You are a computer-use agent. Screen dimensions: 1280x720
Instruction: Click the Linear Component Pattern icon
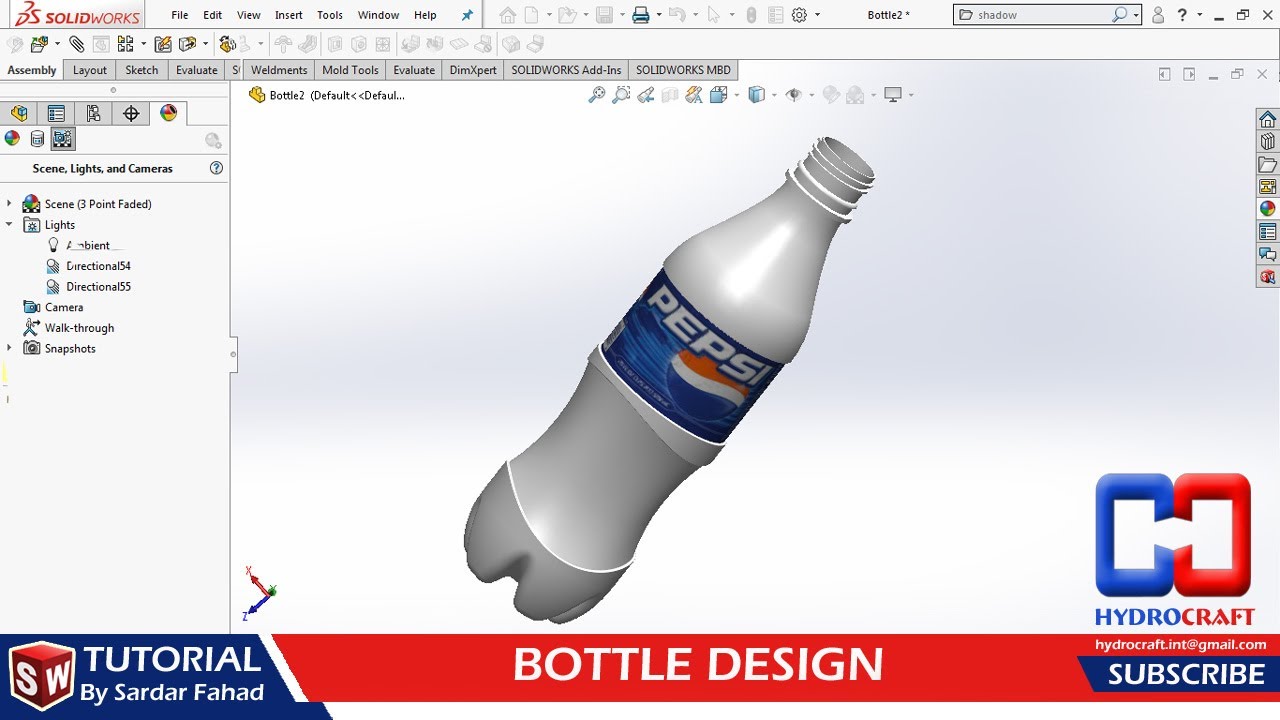[x=125, y=44]
